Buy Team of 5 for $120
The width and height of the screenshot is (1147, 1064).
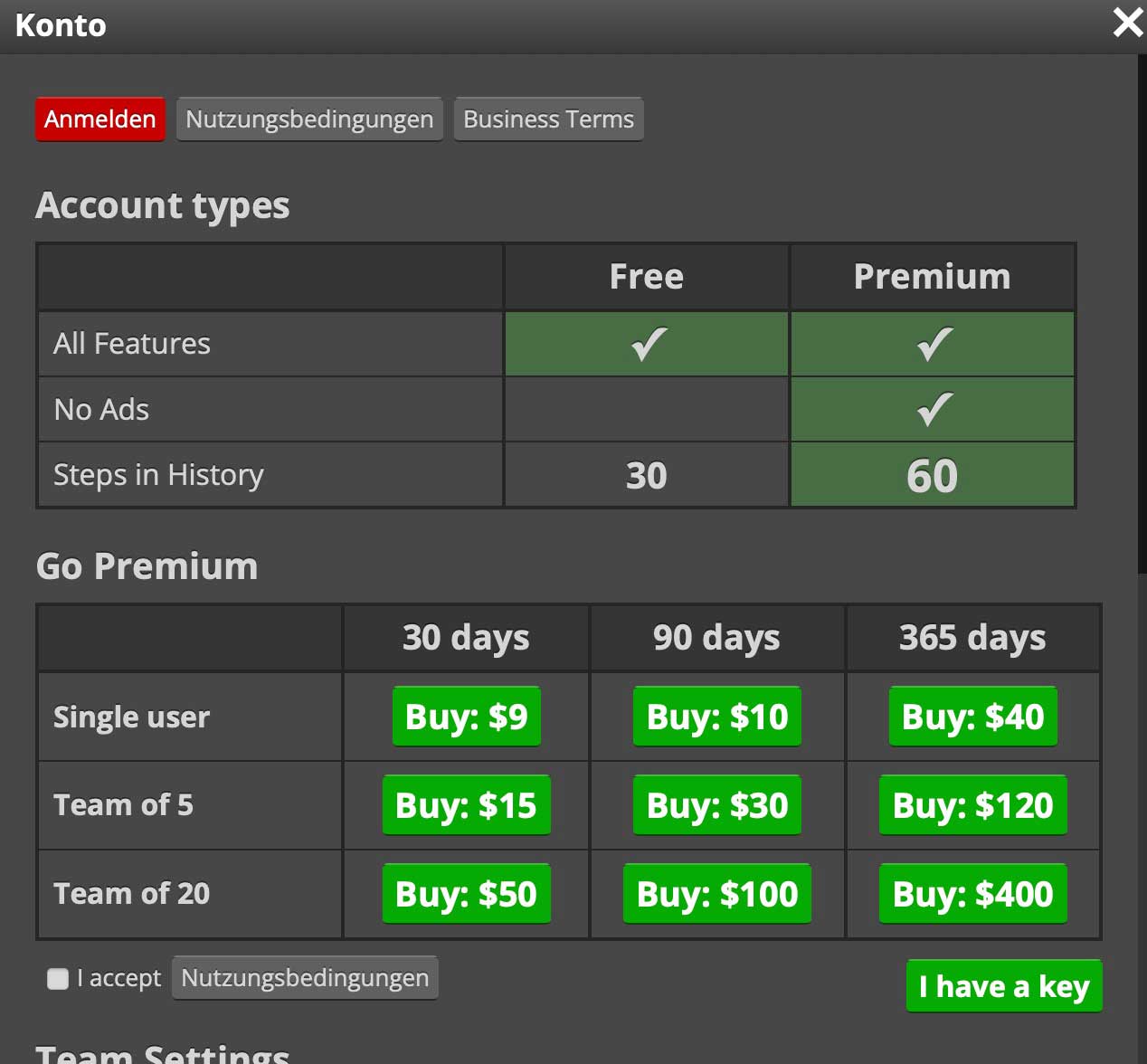[972, 805]
